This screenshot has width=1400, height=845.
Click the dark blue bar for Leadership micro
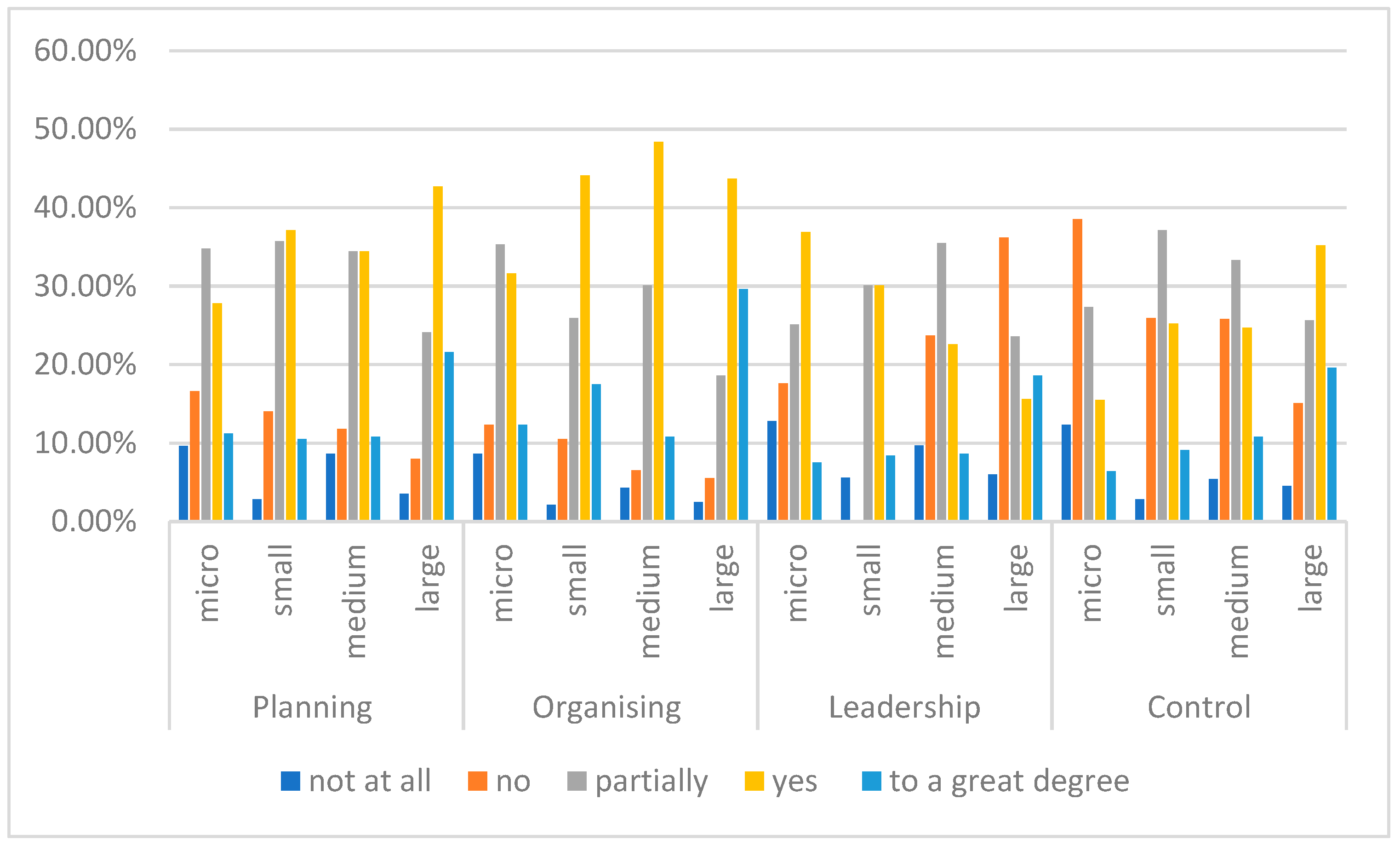tap(771, 470)
